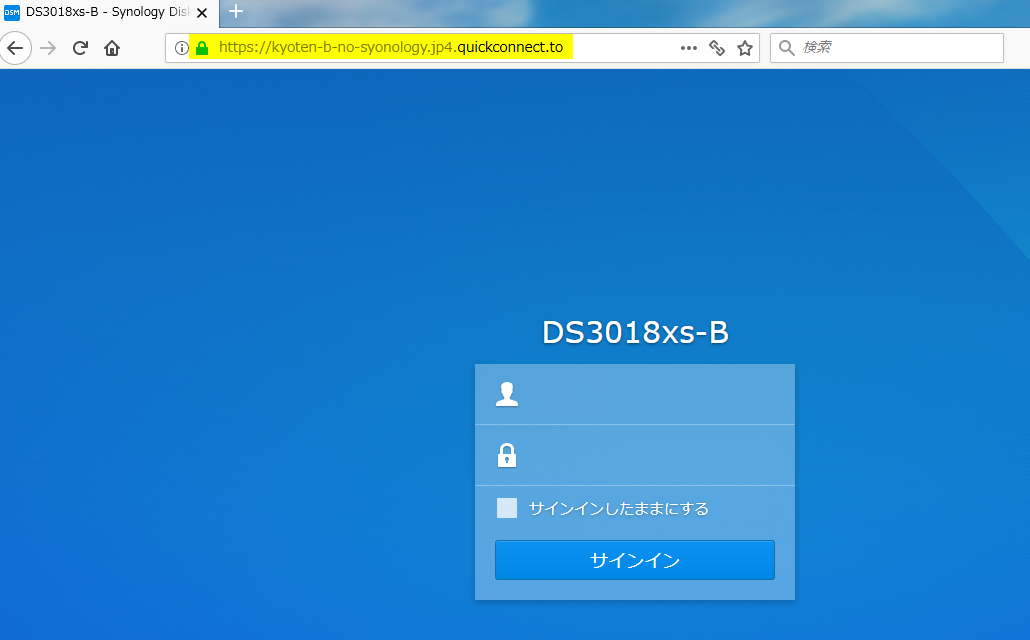Viewport: 1030px width, 640px height.
Task: Close the DS3018xs-B tab
Action: [202, 12]
